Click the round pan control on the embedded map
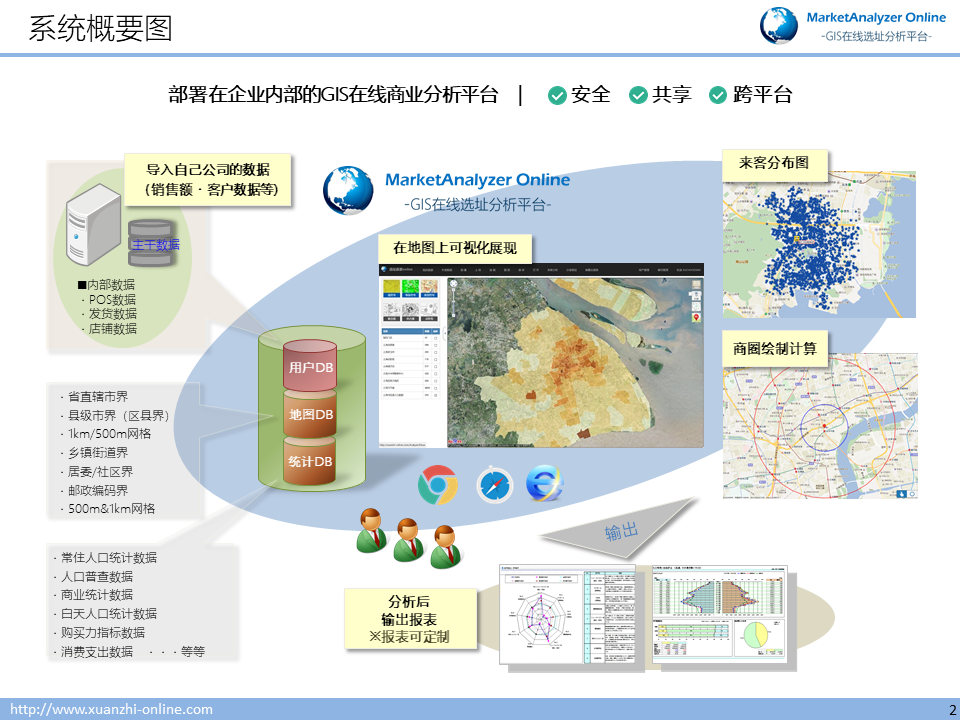 click(x=454, y=283)
